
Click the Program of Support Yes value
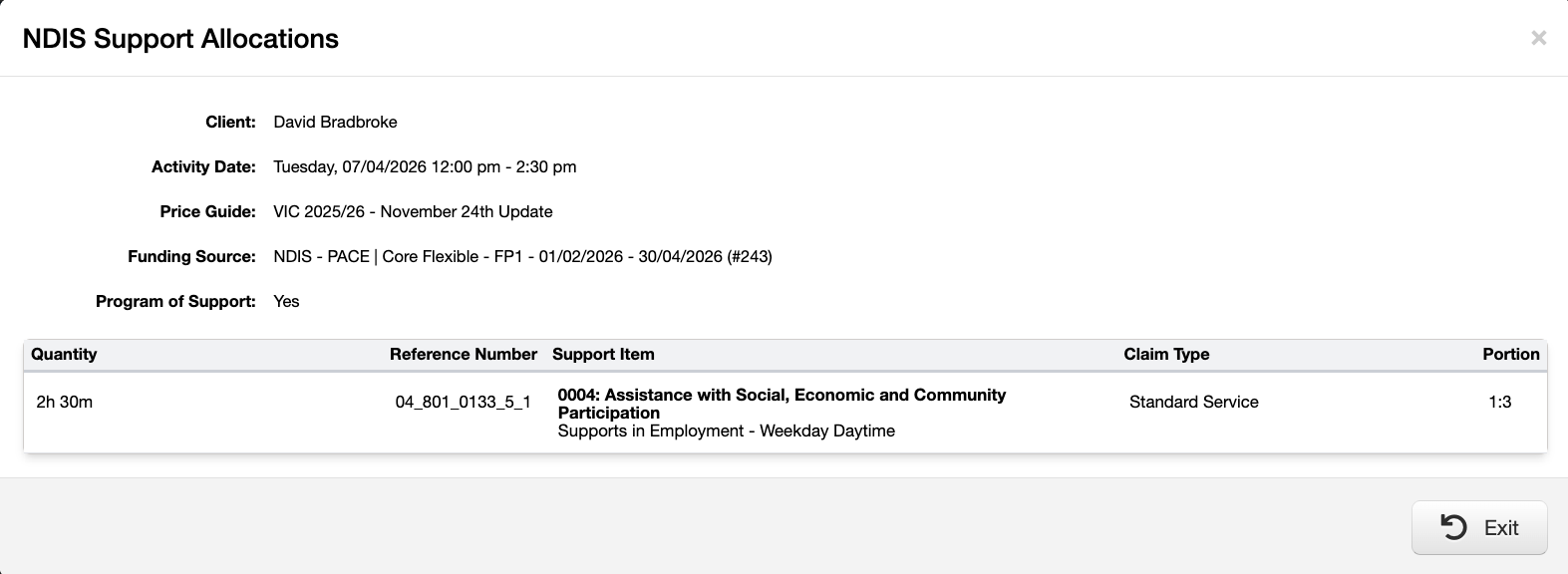286,301
